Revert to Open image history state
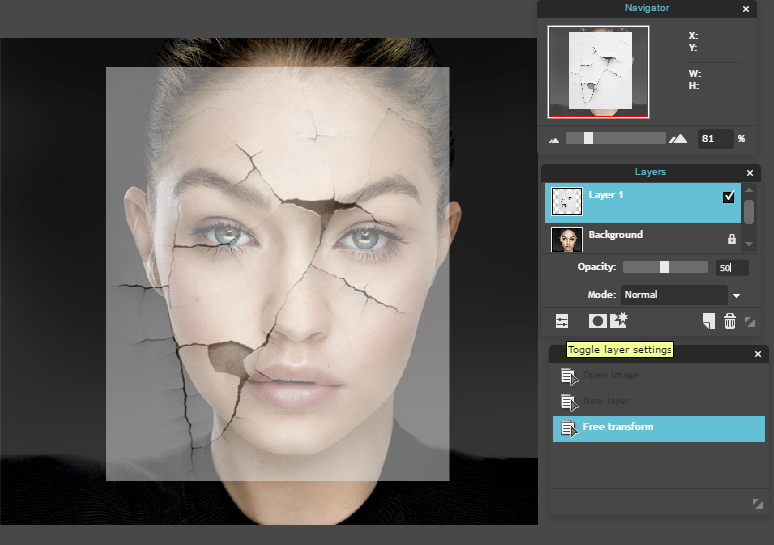 coord(658,377)
